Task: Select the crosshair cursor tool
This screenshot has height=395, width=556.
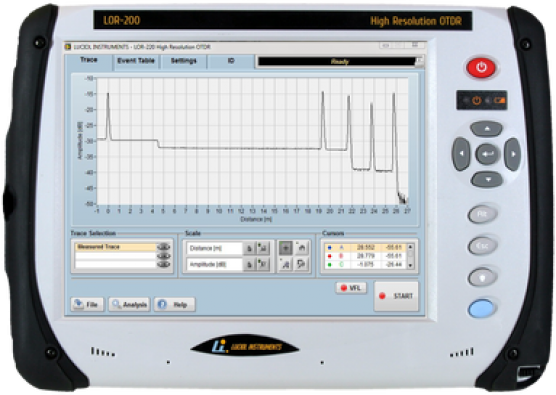Action: point(286,248)
